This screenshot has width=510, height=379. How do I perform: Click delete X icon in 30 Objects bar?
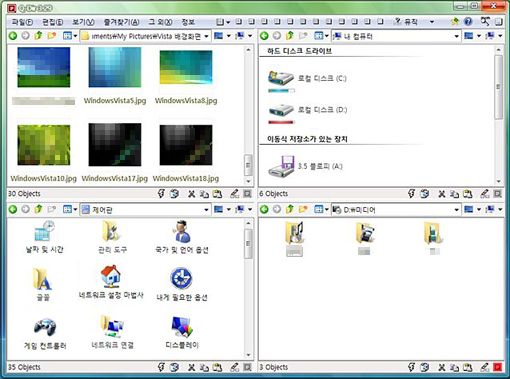point(191,194)
